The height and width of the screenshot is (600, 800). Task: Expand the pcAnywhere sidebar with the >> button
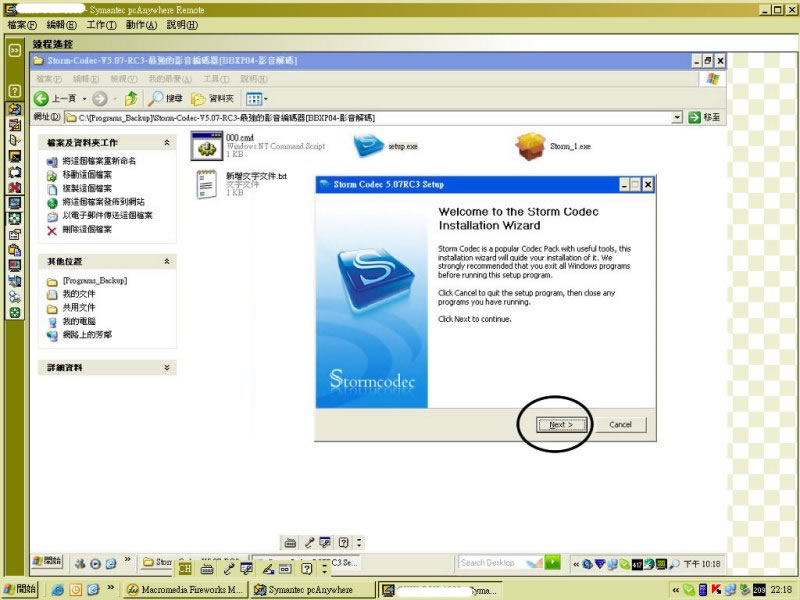(14, 50)
